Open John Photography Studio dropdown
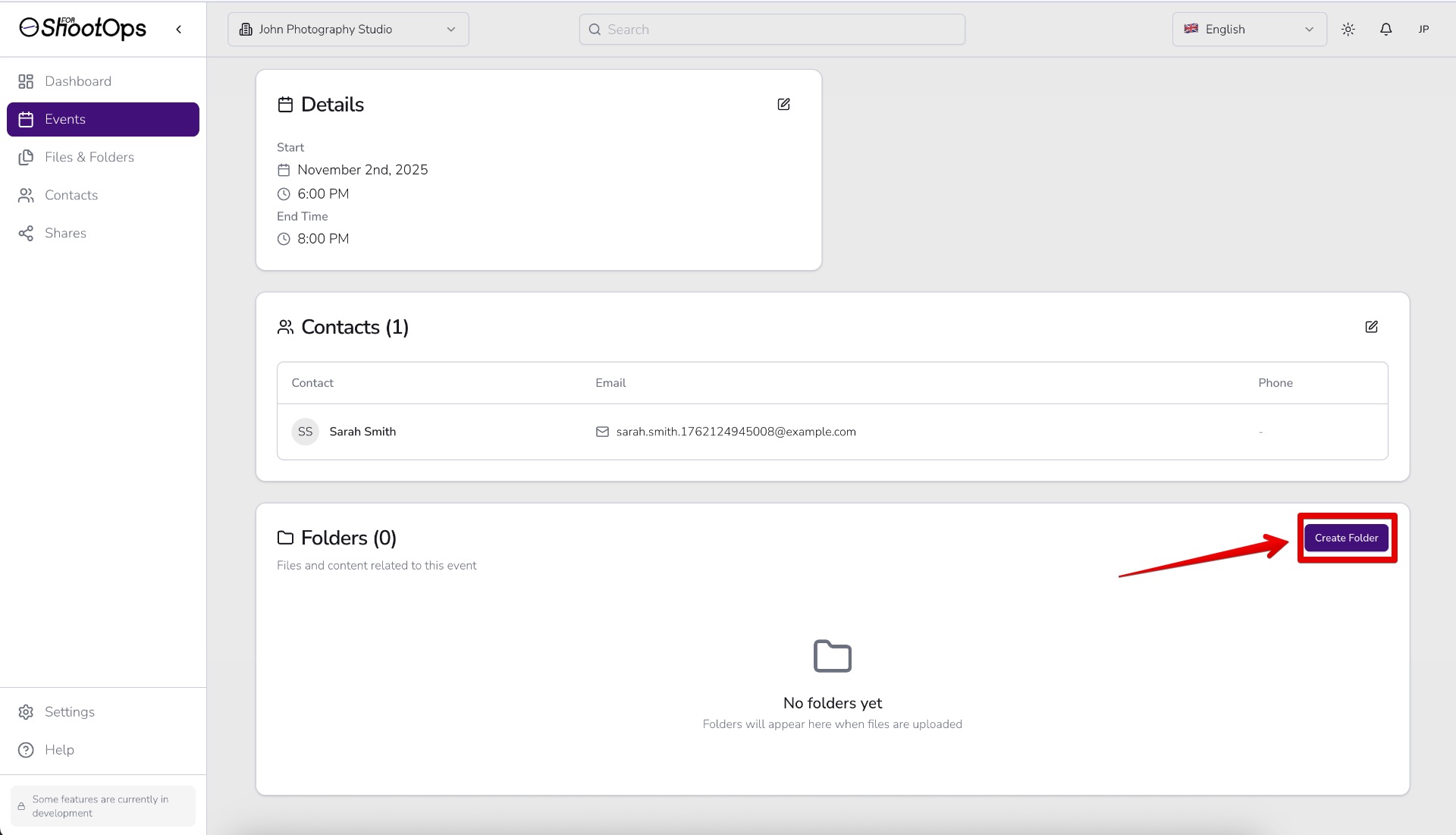Image resolution: width=1456 pixels, height=835 pixels. (348, 30)
